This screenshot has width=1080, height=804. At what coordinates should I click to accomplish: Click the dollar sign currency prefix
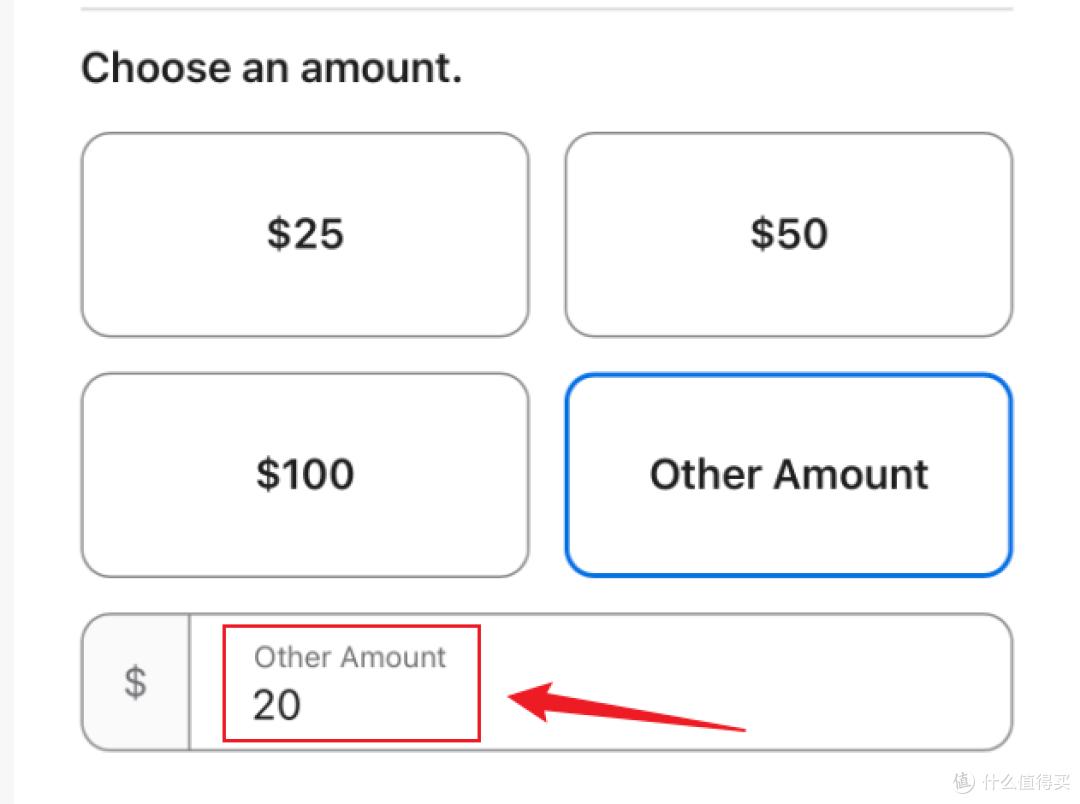[135, 682]
